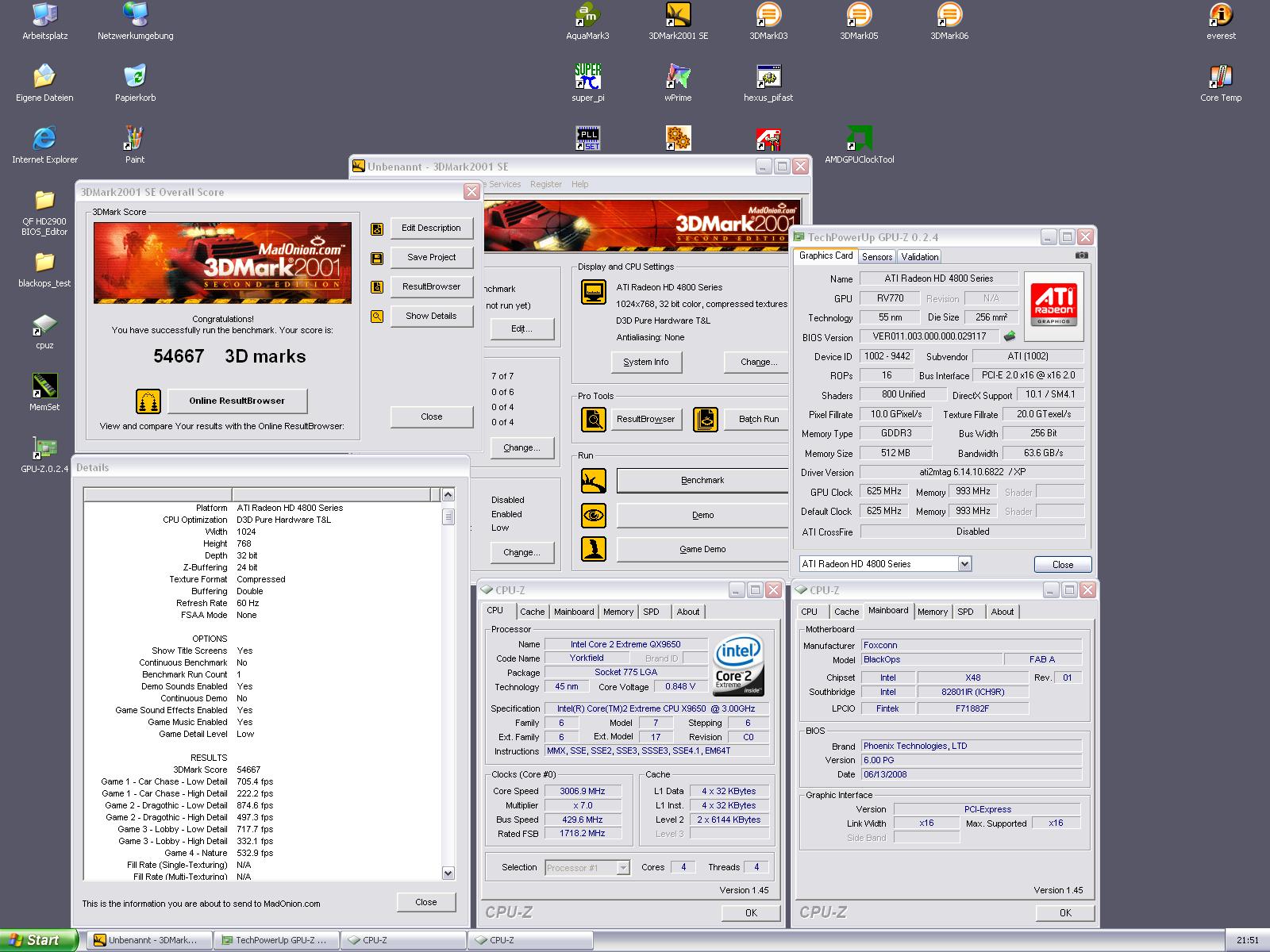Click the Demo eye icon in 3DMark2001
Screen dimensions: 1270x952
click(x=593, y=515)
